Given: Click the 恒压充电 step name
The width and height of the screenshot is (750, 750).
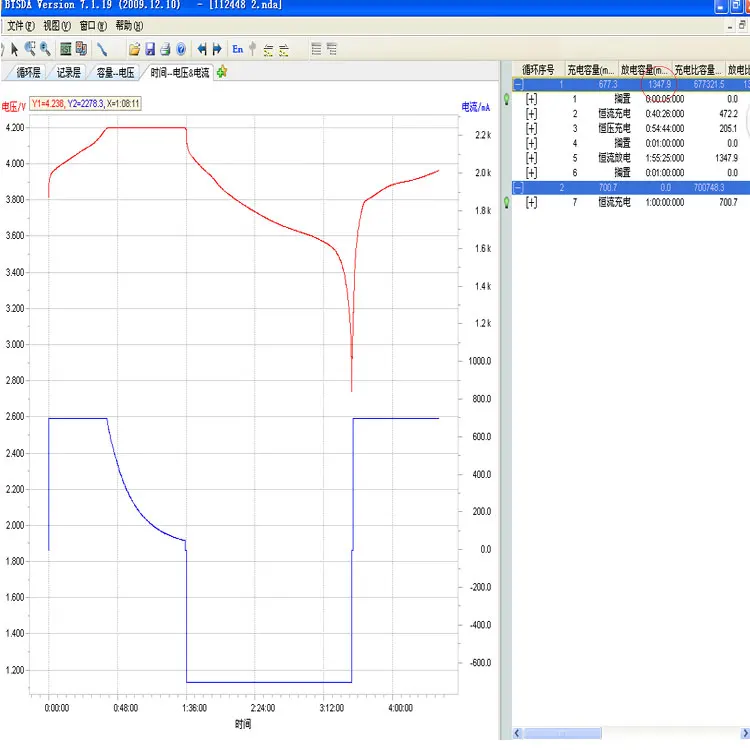Looking at the screenshot, I should [614, 129].
